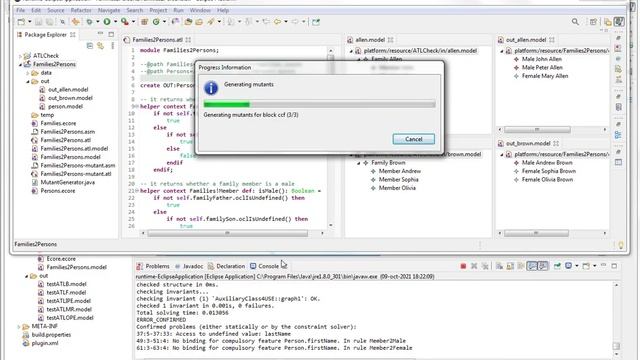Select the Package Explorer tab

click(x=45, y=35)
